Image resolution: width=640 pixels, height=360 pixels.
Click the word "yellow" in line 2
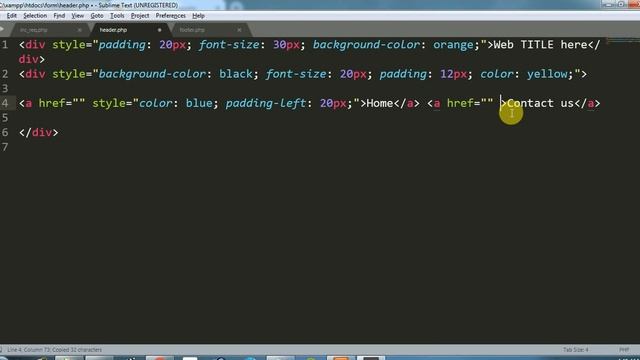click(547, 74)
